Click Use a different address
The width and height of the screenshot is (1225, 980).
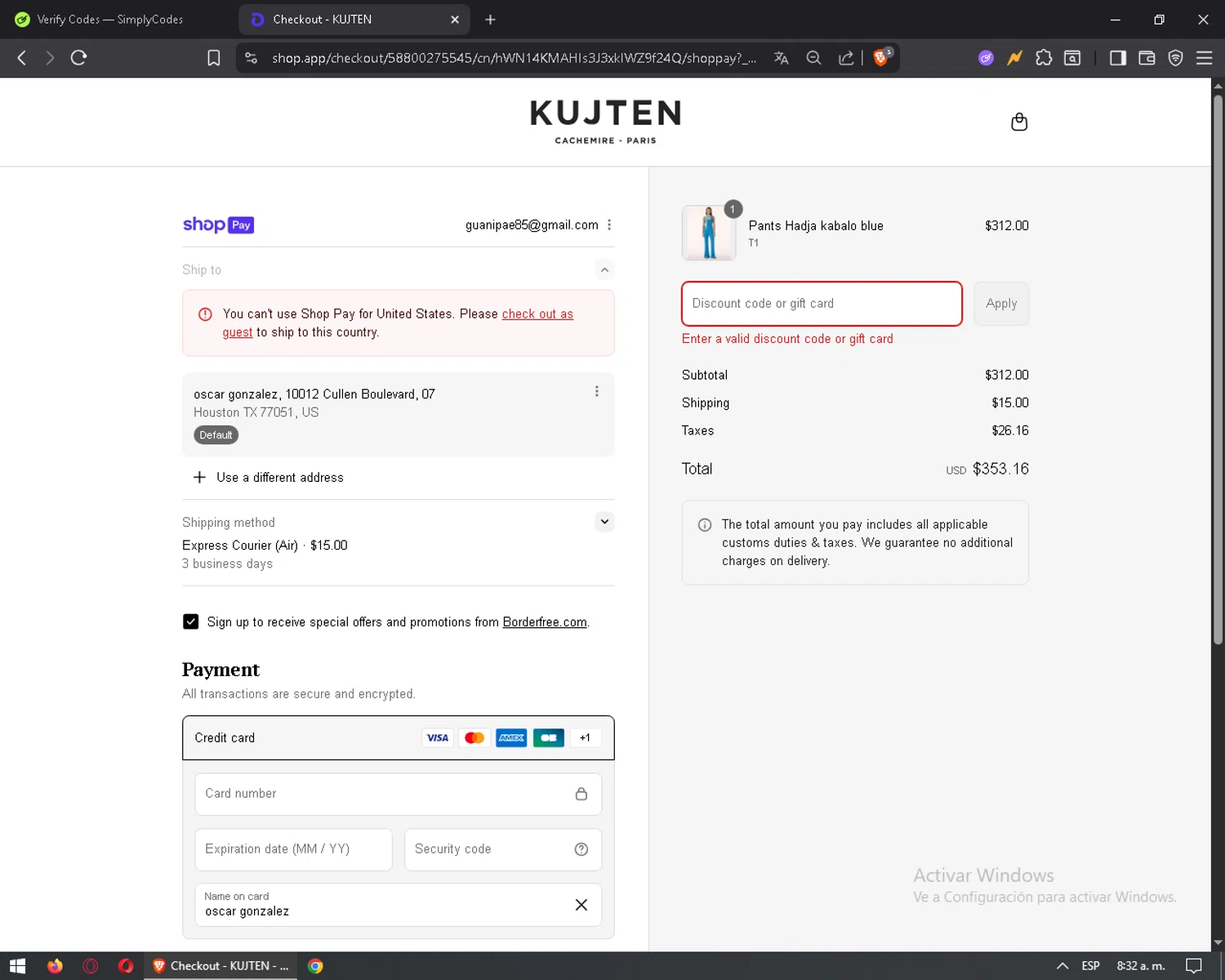point(280,478)
